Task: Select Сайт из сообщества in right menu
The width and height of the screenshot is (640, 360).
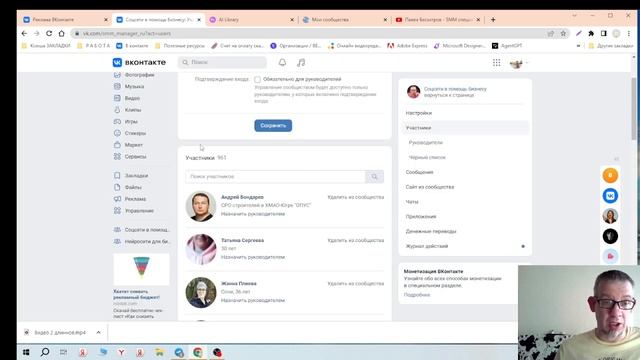Action: (465, 187)
